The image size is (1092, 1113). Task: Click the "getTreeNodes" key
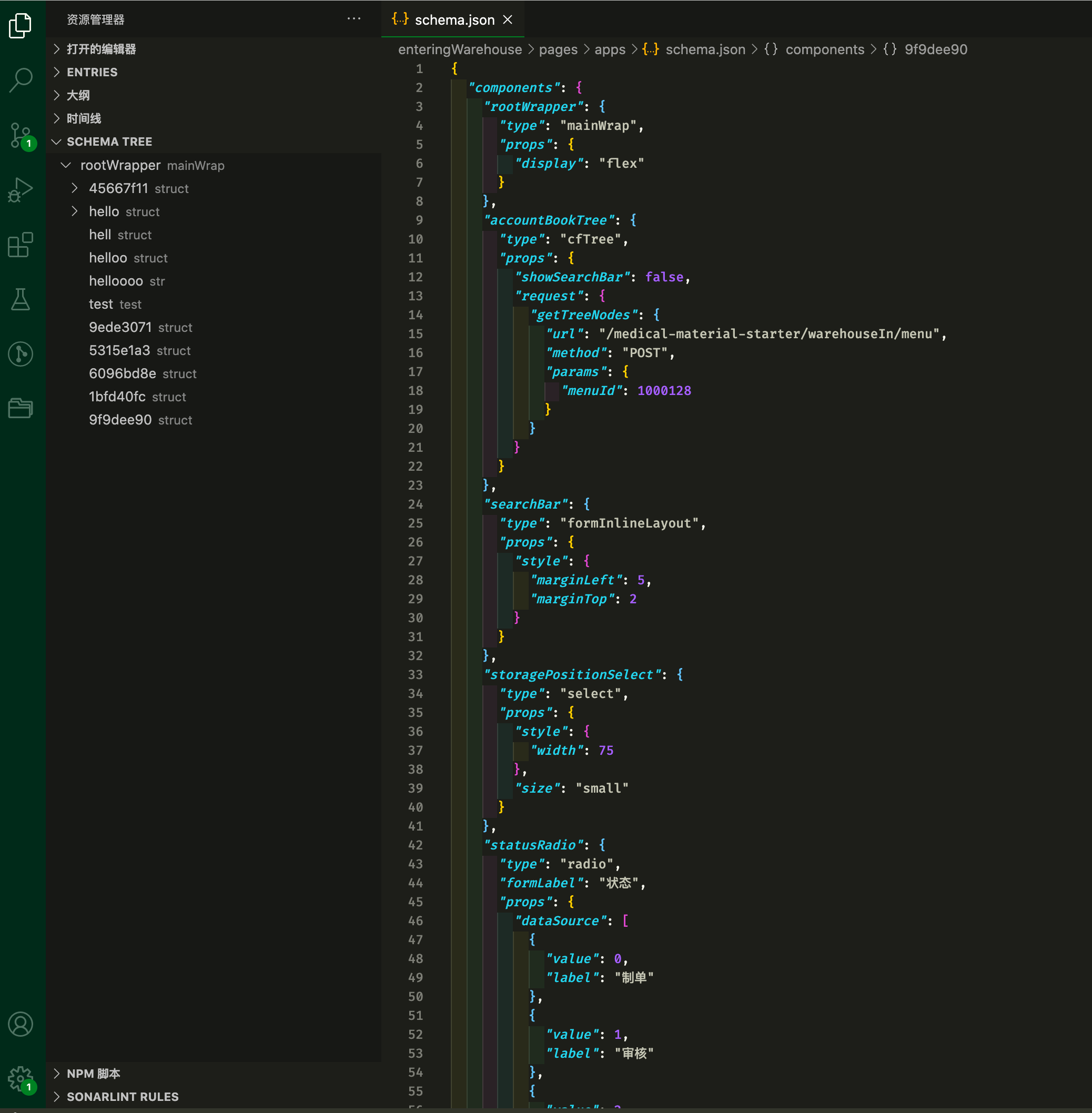click(x=584, y=315)
